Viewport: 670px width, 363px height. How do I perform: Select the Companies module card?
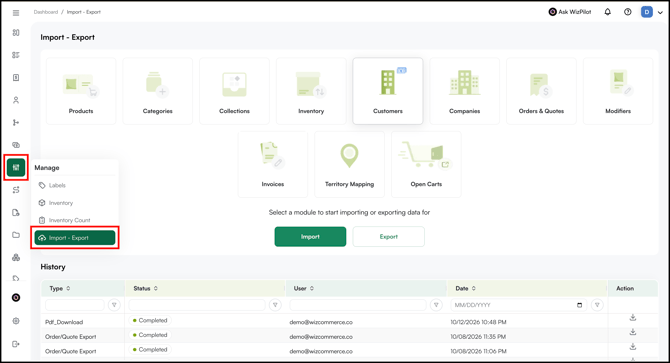(x=464, y=91)
